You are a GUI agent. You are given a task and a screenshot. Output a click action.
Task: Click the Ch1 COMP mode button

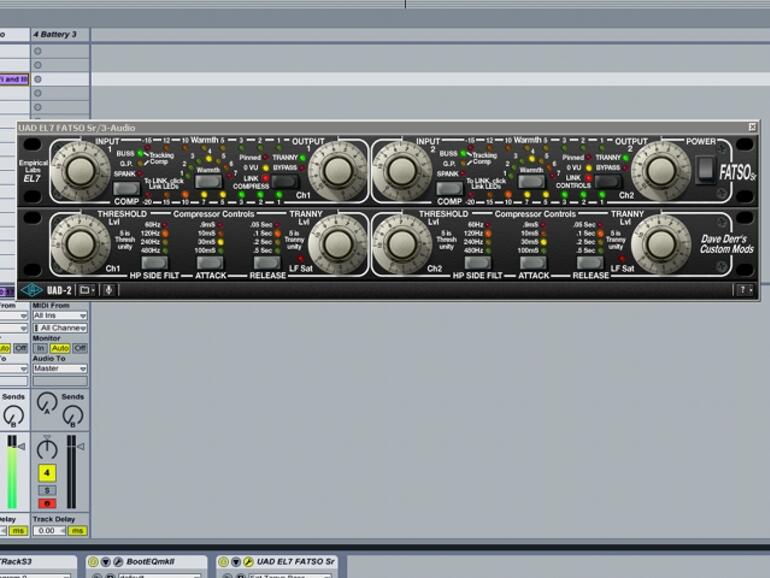click(126, 189)
